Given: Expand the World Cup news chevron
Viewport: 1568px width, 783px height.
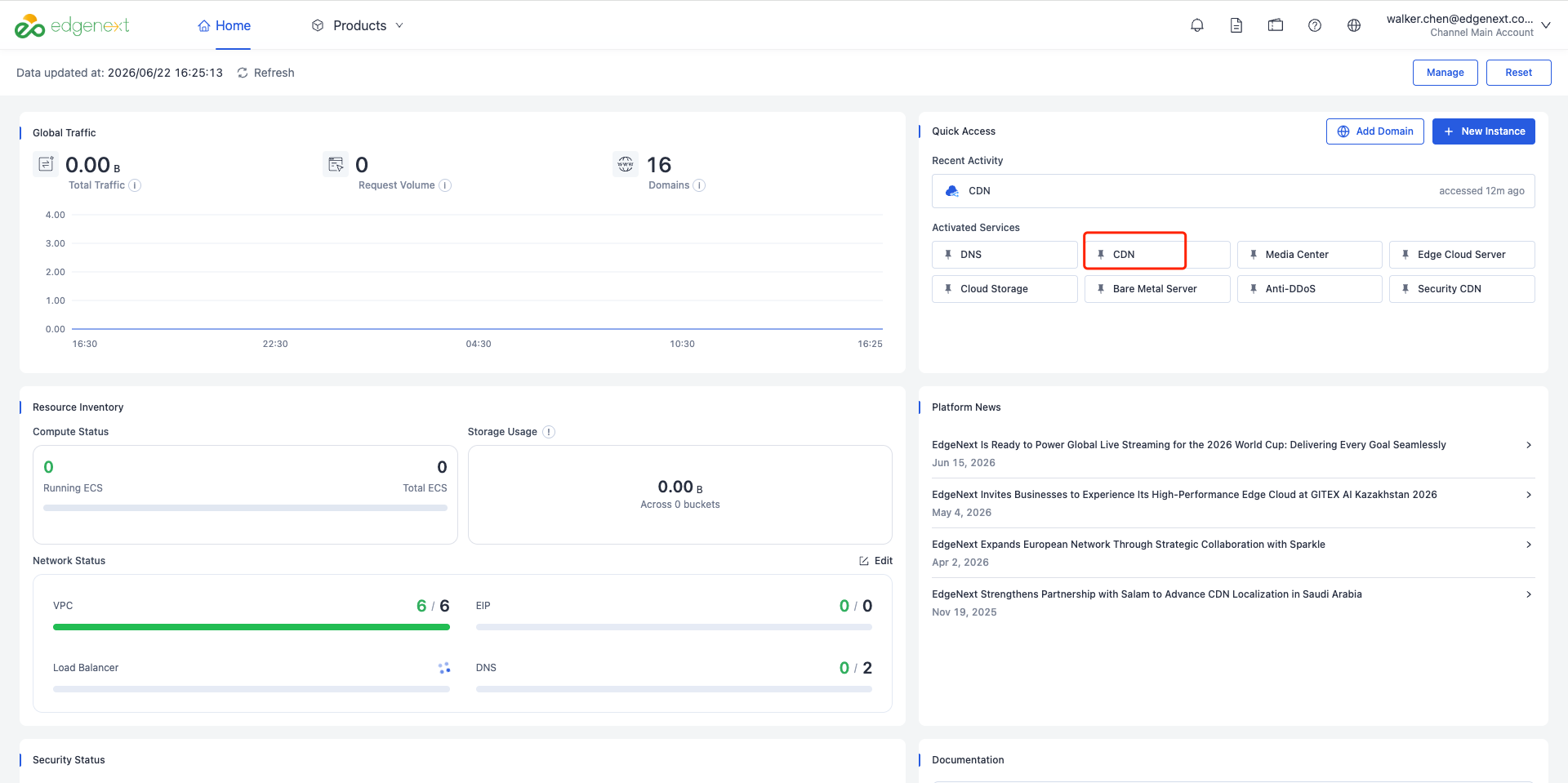Looking at the screenshot, I should pos(1529,445).
